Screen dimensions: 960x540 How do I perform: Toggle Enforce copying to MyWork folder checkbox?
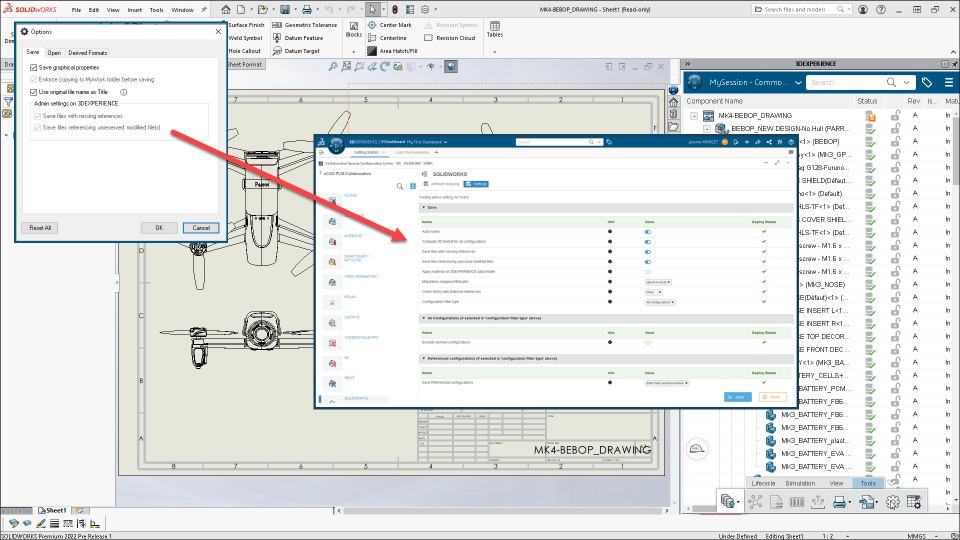pyautogui.click(x=34, y=80)
